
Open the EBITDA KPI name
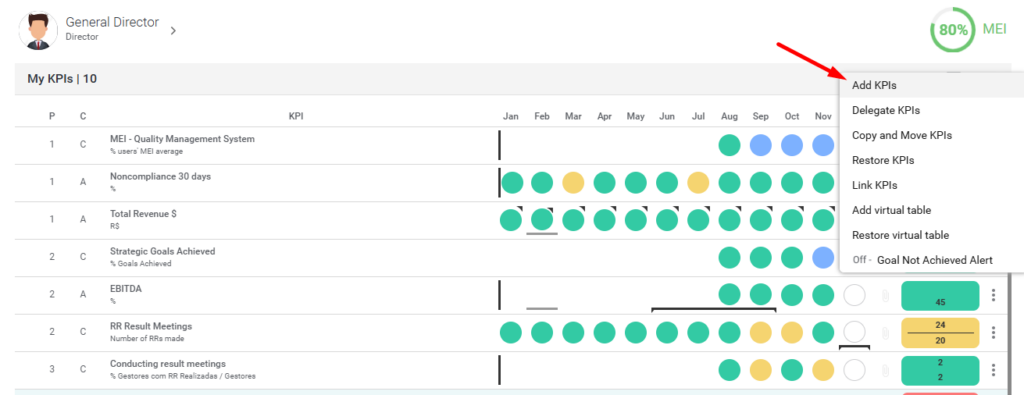(125, 289)
